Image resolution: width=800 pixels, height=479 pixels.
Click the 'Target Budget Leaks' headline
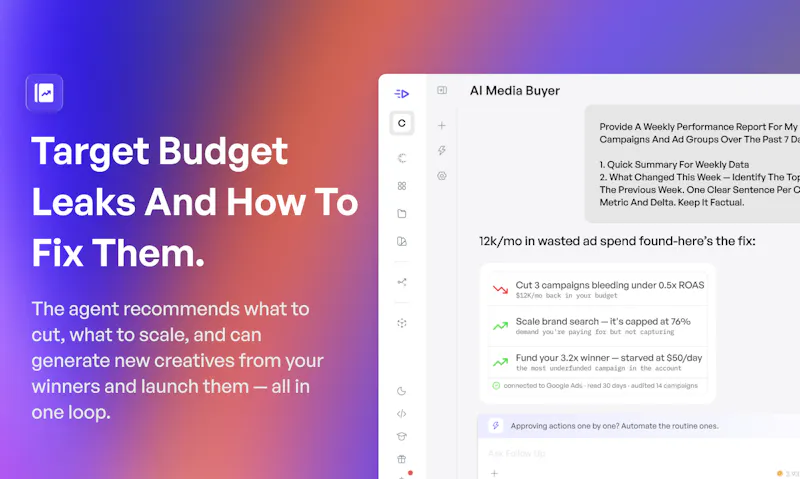[195, 202]
